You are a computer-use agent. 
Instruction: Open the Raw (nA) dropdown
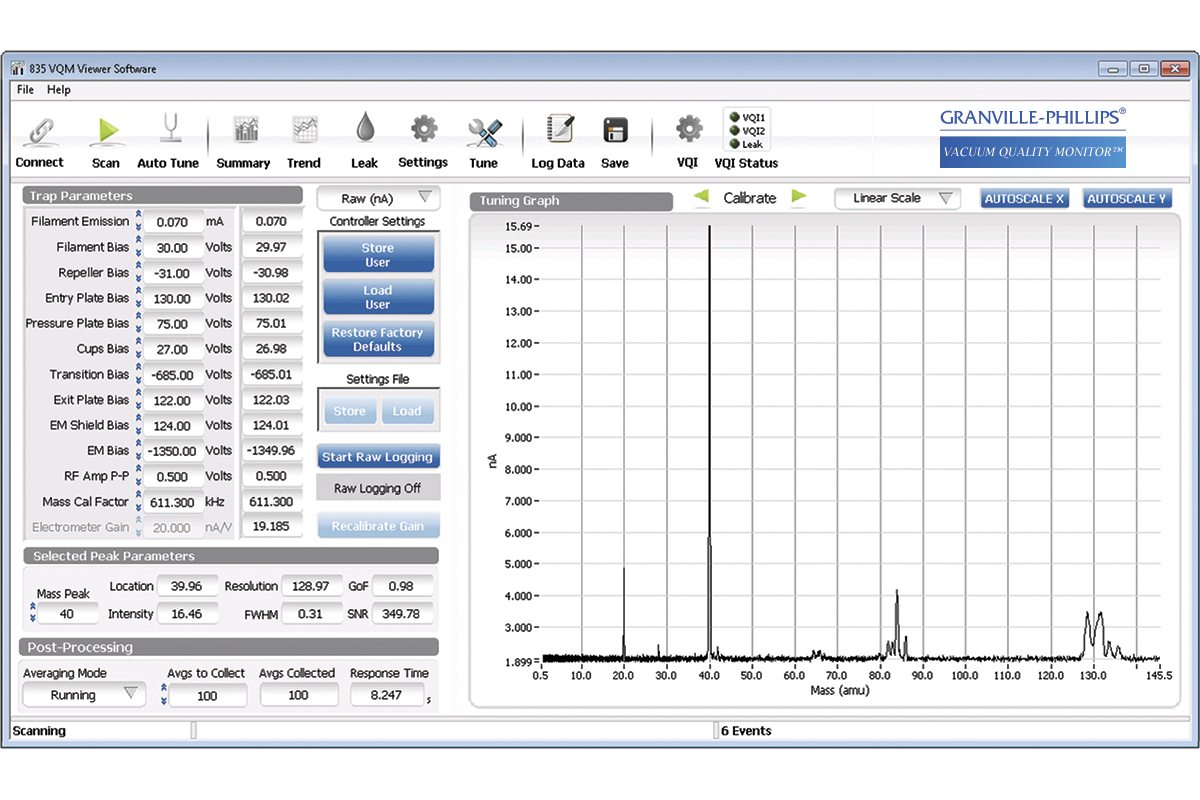378,198
